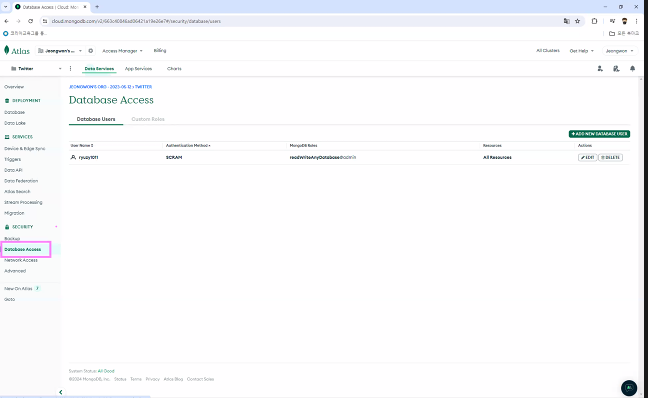
Task: Switch to the App Services tab
Action: tap(138, 69)
